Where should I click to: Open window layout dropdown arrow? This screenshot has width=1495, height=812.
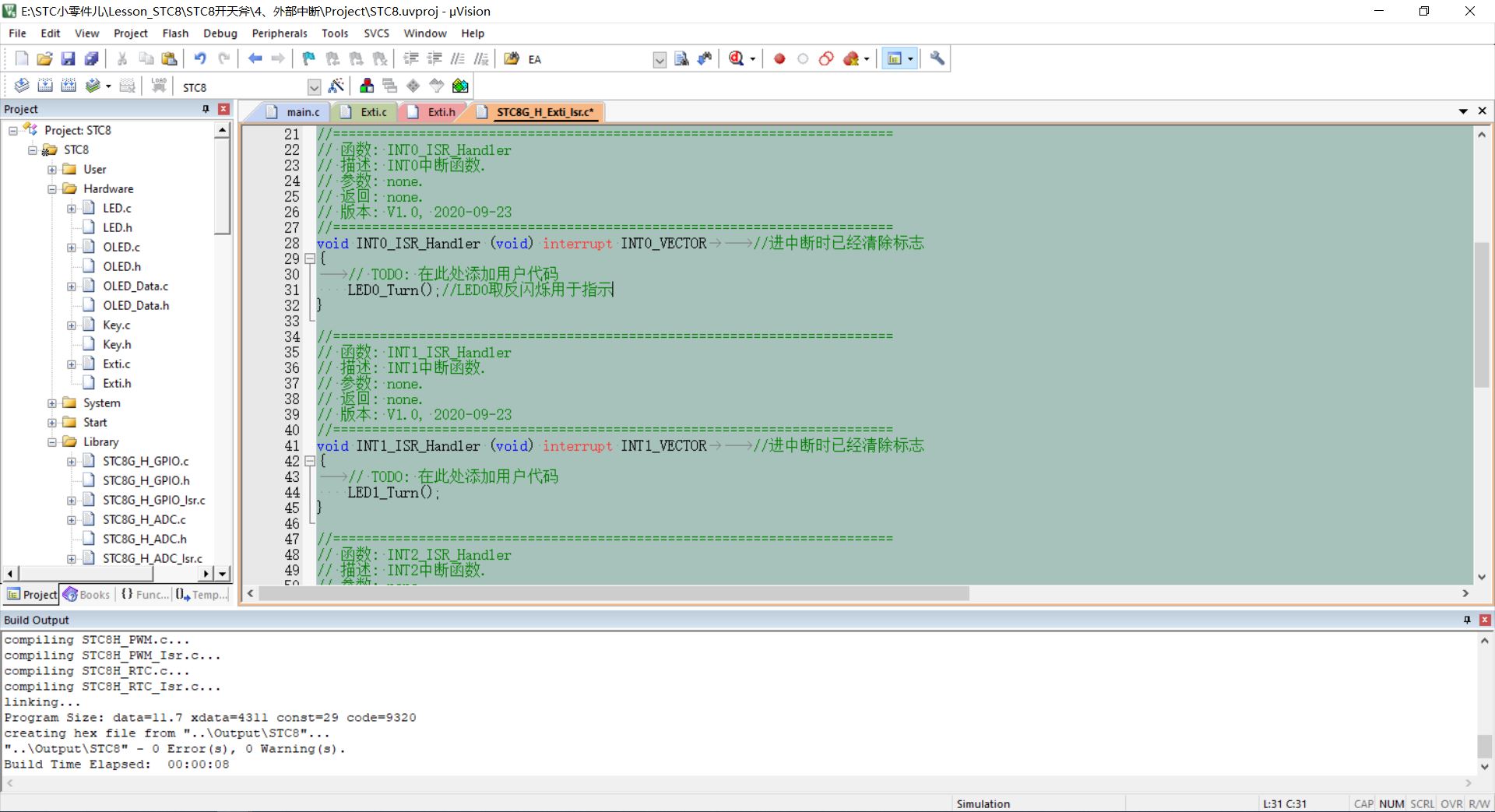click(x=910, y=58)
